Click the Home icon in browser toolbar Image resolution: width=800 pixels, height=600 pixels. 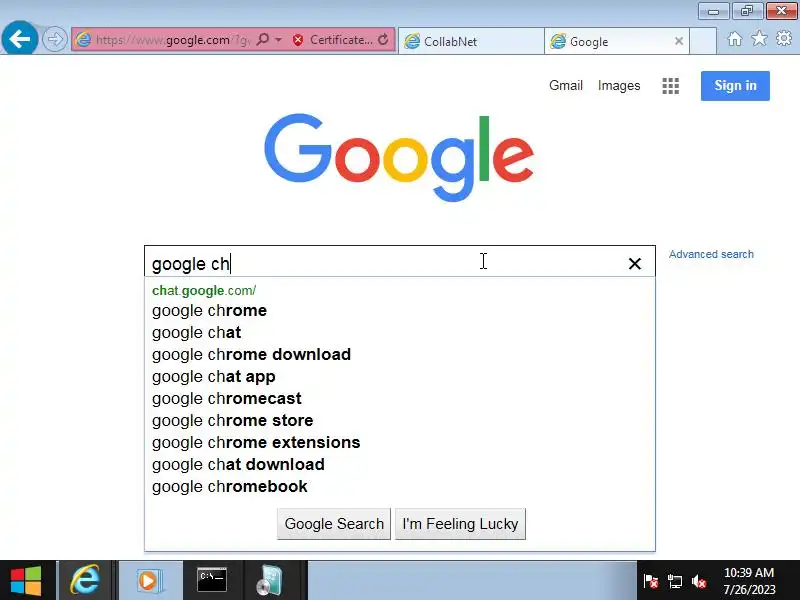coord(735,39)
